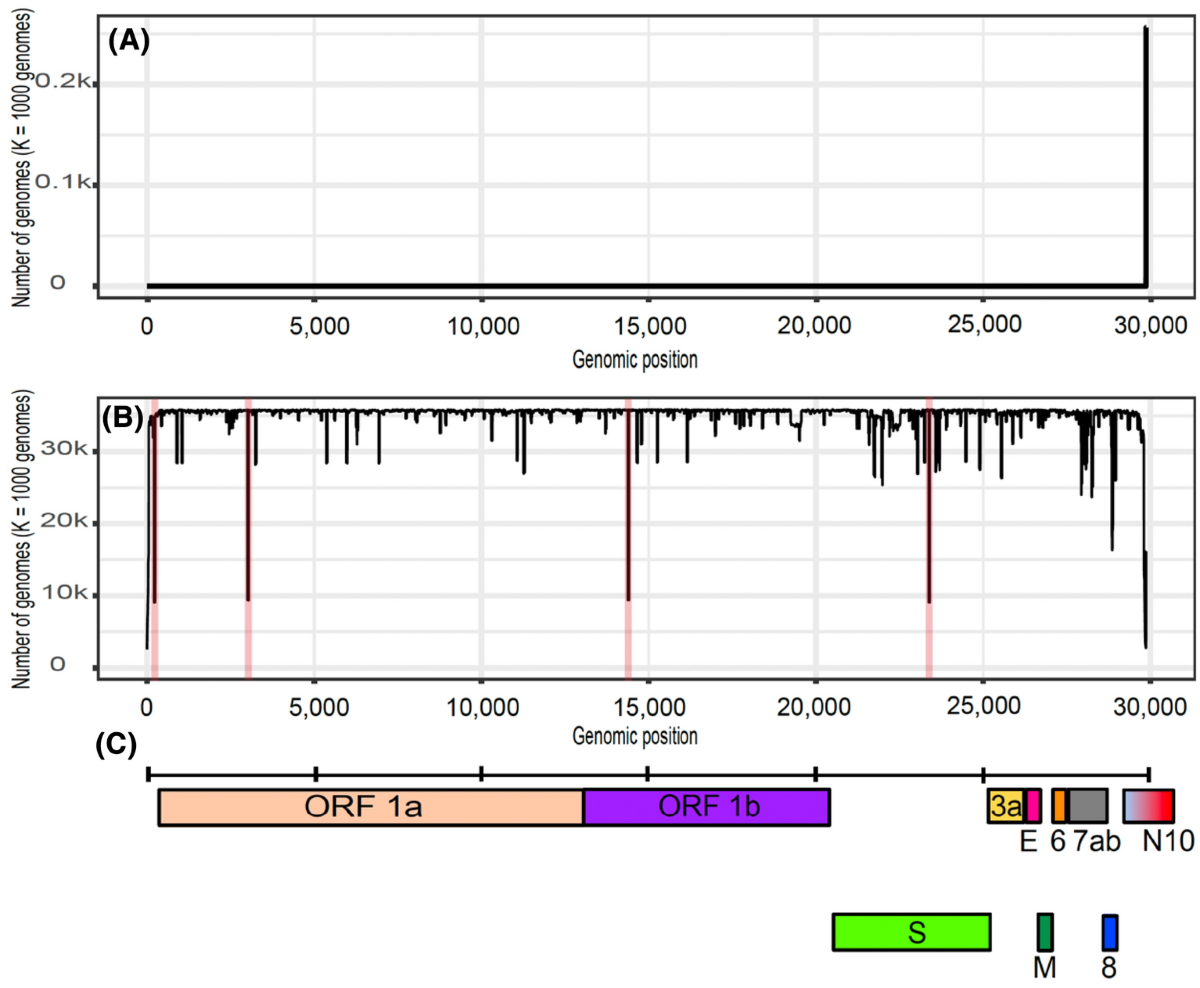Select the purple ORF 1b gene block
The image size is (1200, 988).
point(706,807)
